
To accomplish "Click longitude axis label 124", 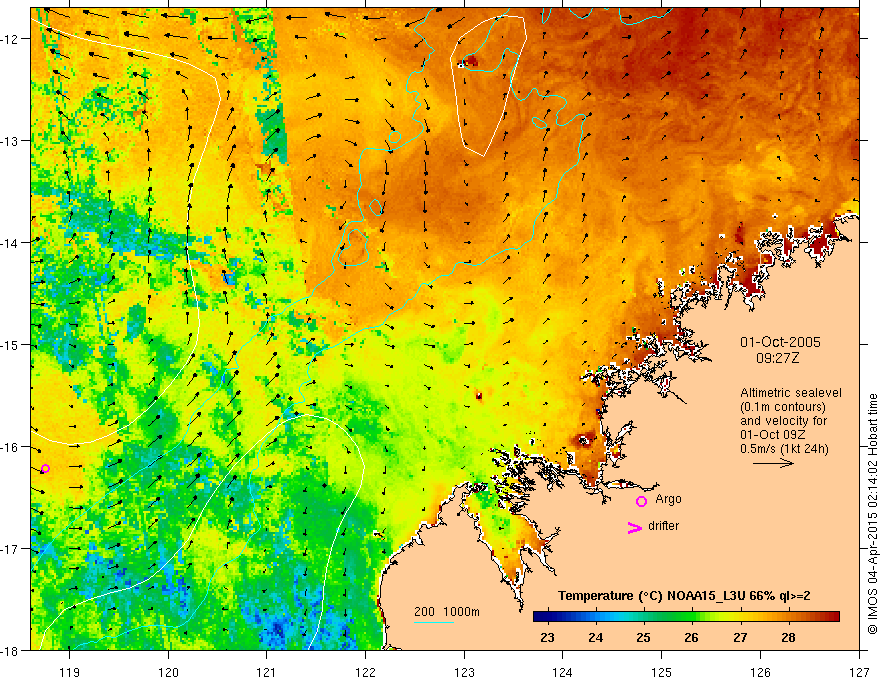I will (x=563, y=672).
